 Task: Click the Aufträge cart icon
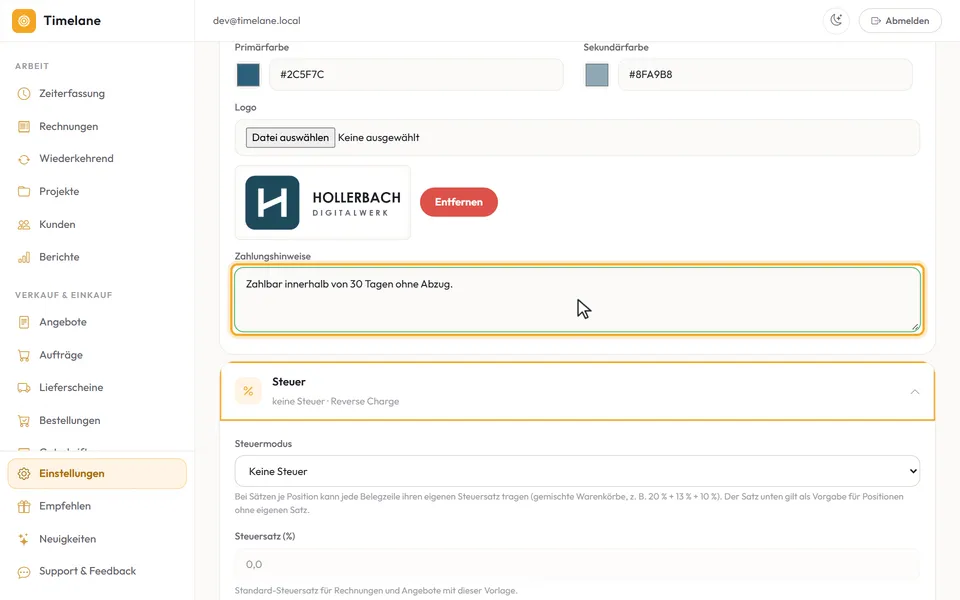coord(24,355)
